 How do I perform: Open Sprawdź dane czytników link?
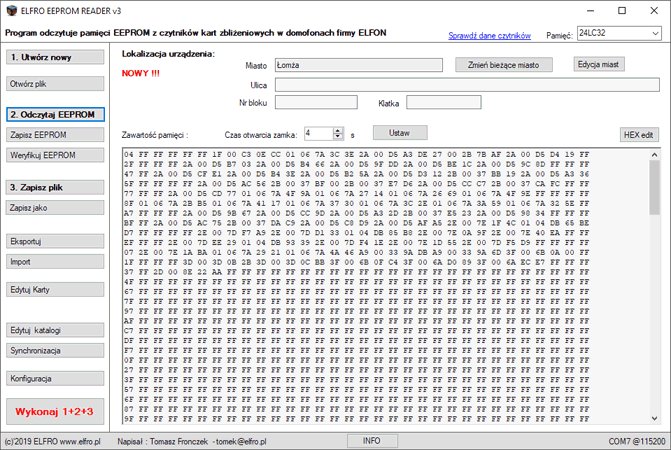point(489,36)
